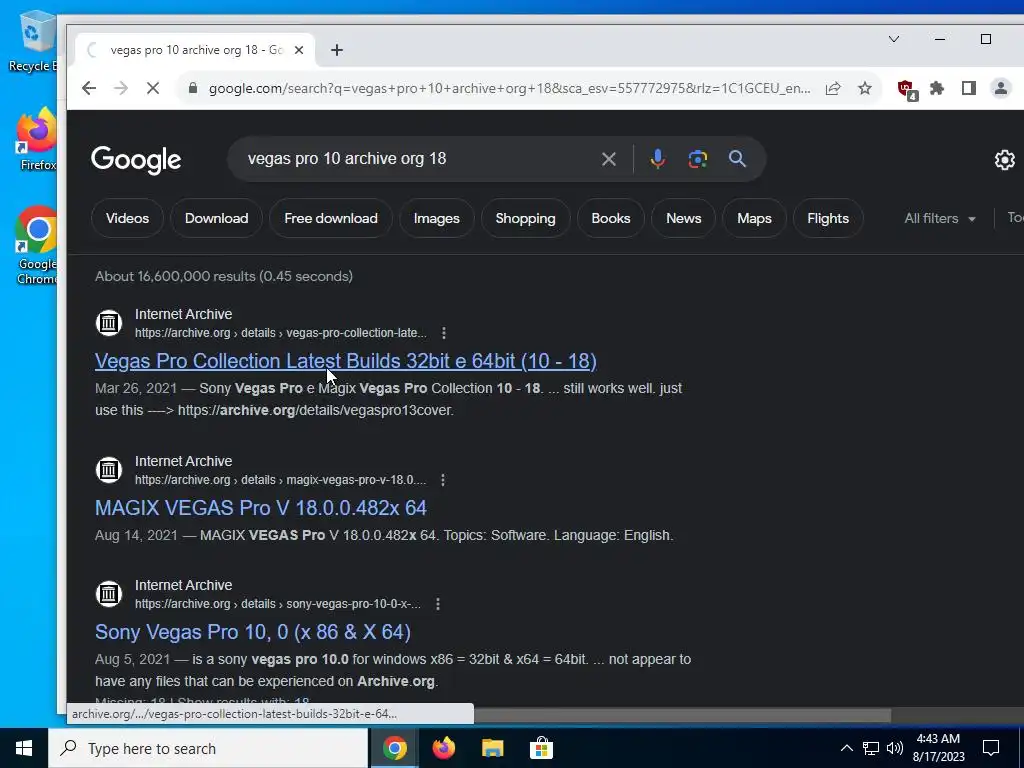Open the volume tray icon
1024x768 pixels.
coord(895,748)
